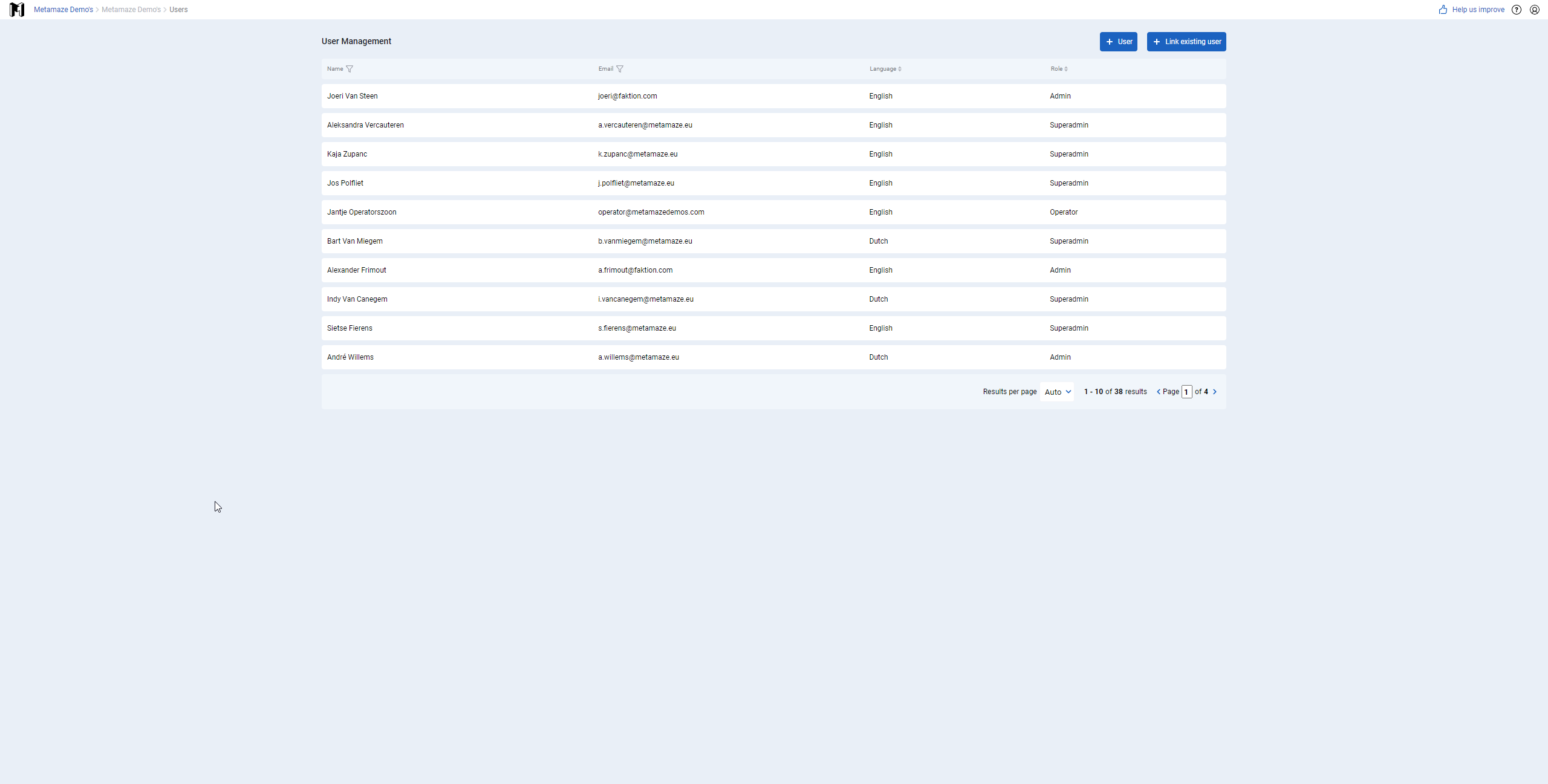This screenshot has width=1548, height=784.
Task: Open the help question mark icon
Action: click(1517, 10)
